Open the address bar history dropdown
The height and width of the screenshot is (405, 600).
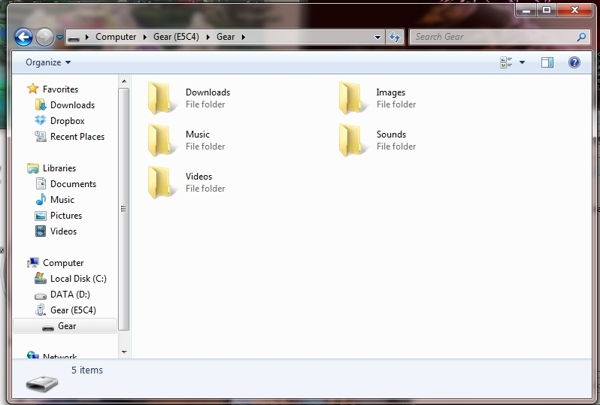[x=377, y=37]
